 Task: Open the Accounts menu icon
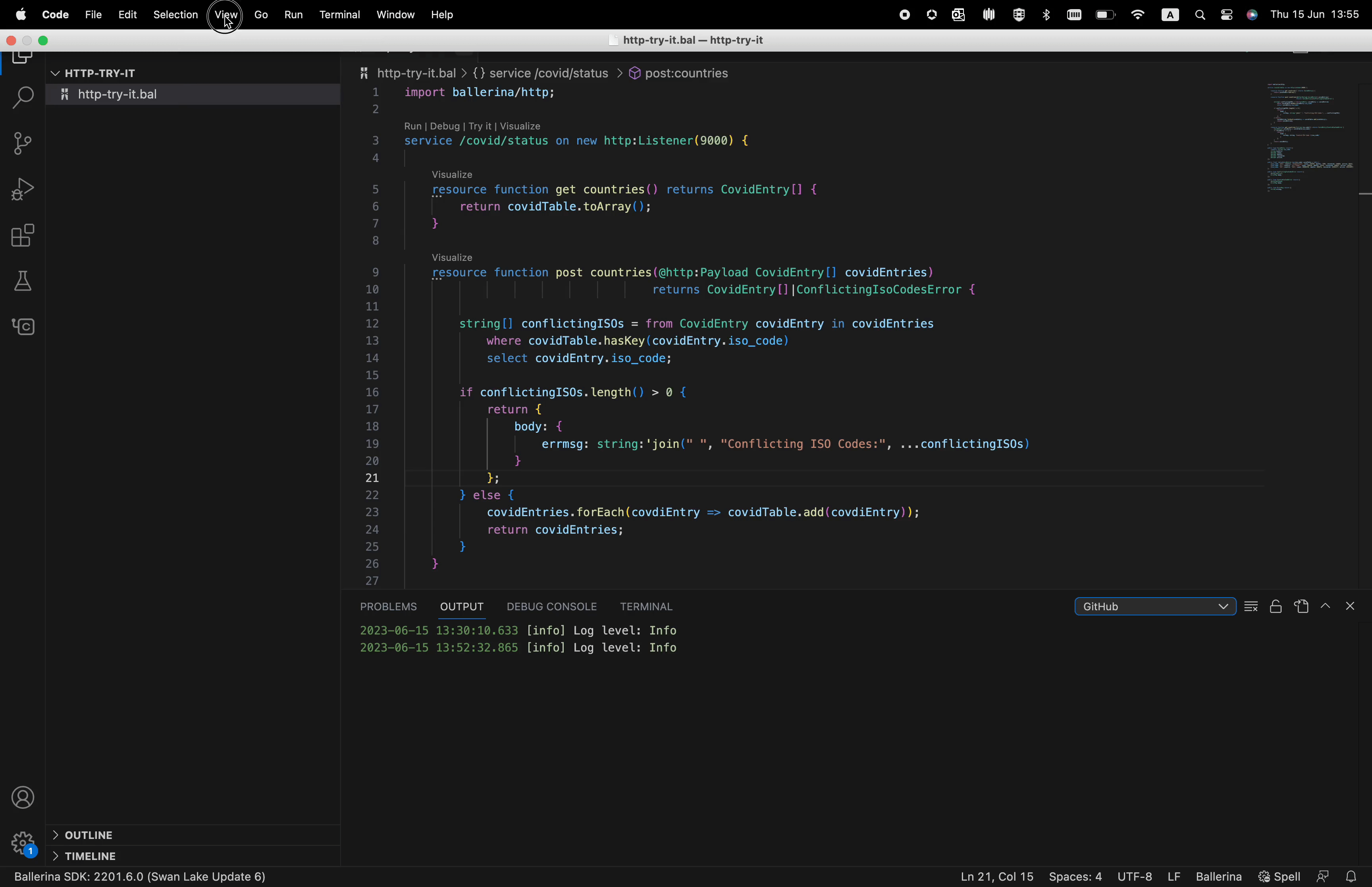click(23, 798)
